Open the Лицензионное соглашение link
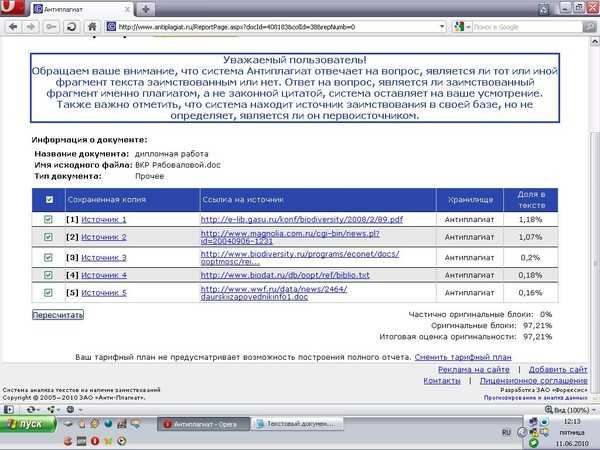 [533, 381]
